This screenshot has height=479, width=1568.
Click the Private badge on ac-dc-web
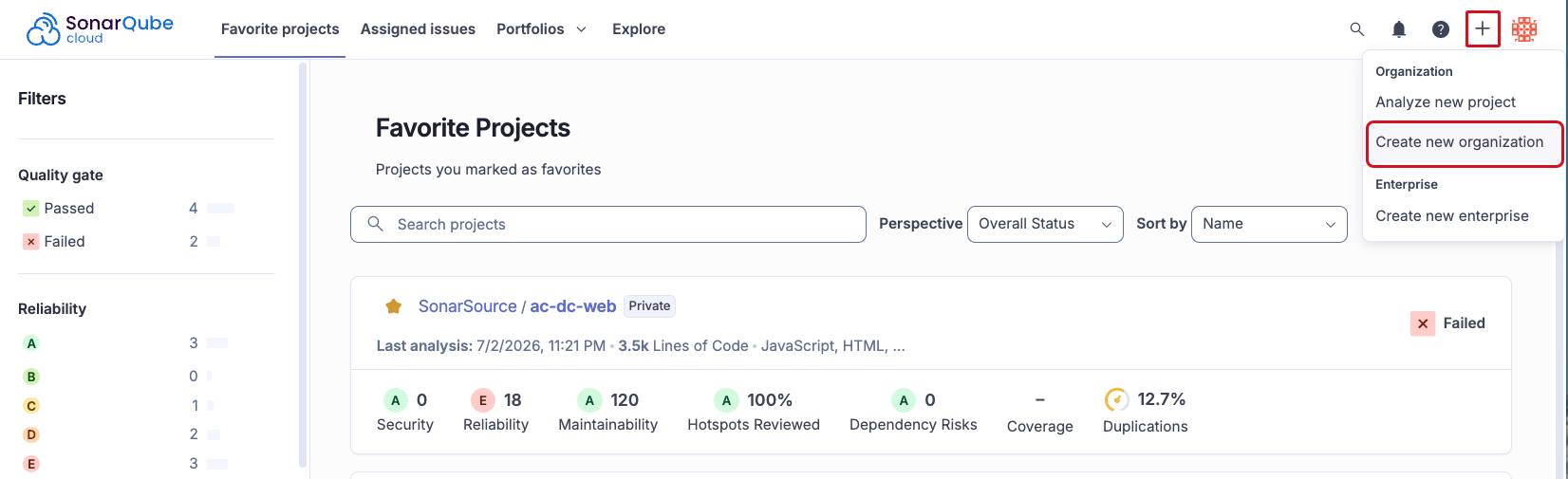649,305
